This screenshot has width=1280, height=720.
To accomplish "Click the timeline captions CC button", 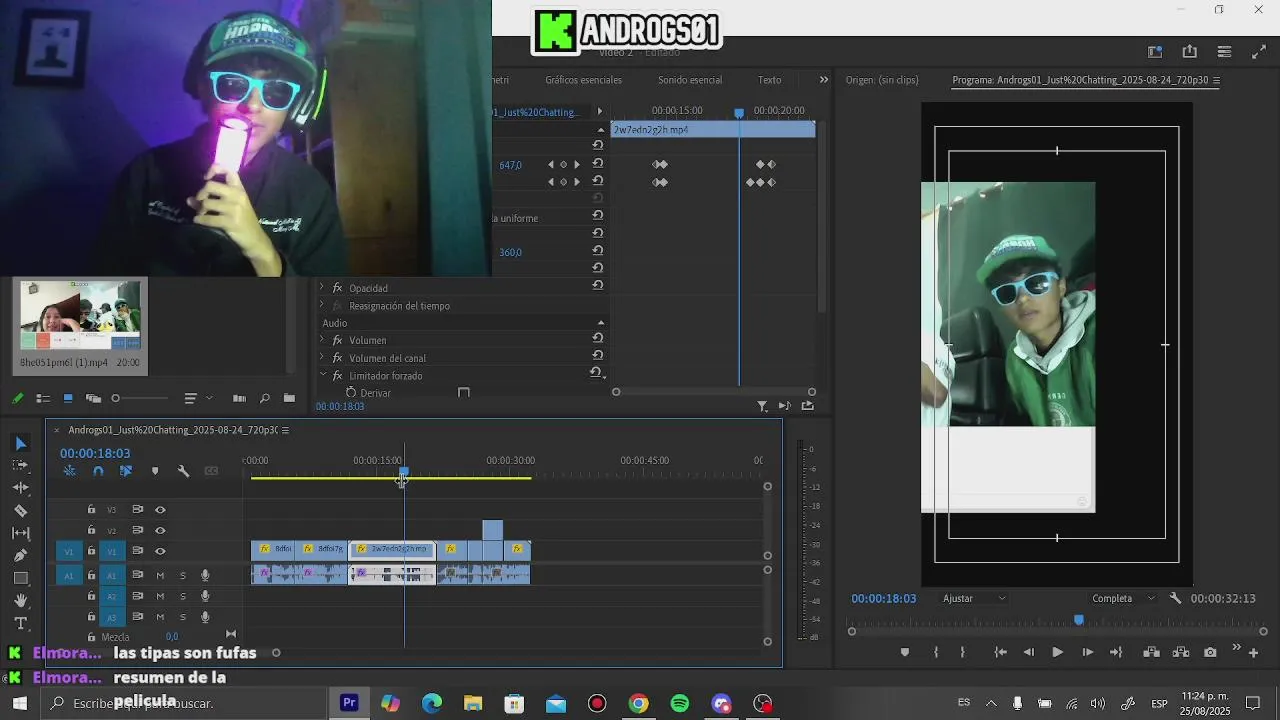I will pos(211,471).
